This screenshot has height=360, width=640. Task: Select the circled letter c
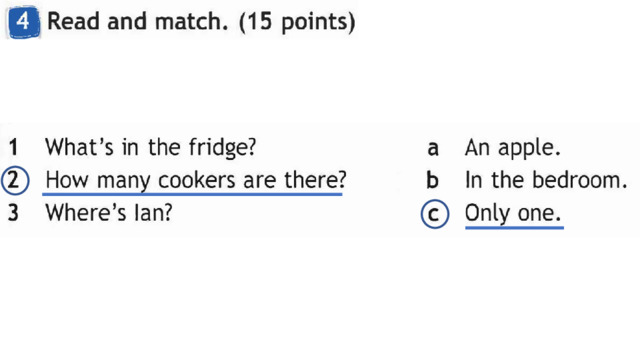[435, 214]
